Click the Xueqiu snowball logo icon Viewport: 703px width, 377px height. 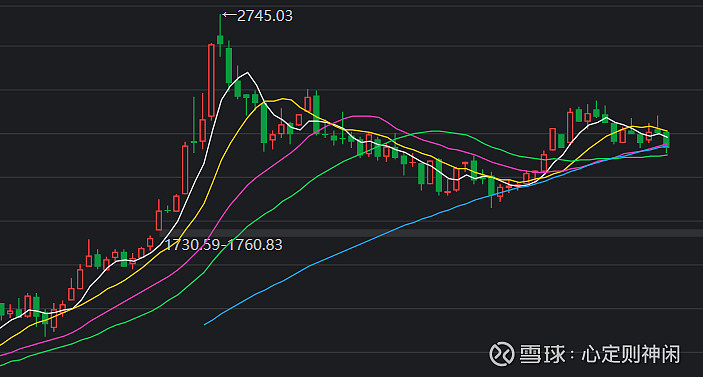click(x=501, y=354)
